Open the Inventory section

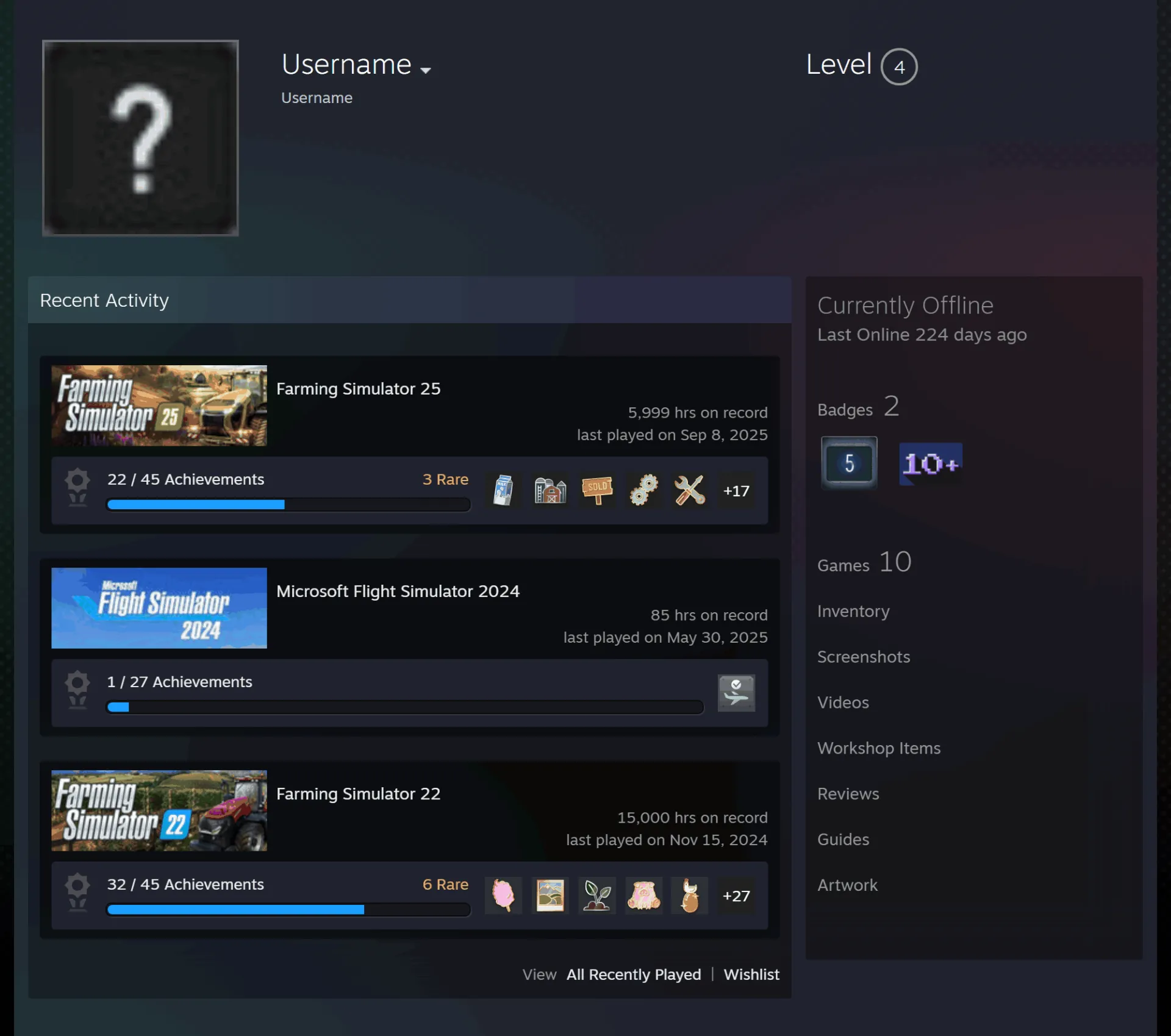pyautogui.click(x=853, y=611)
